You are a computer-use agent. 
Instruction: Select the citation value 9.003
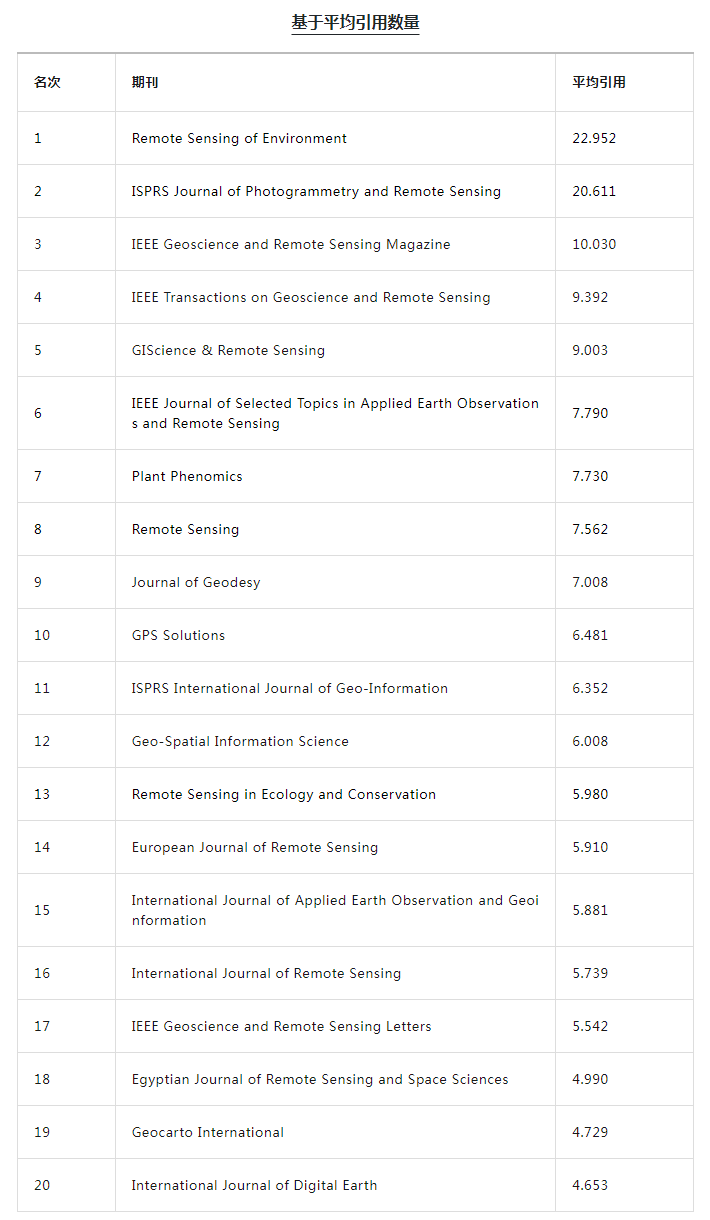click(590, 350)
